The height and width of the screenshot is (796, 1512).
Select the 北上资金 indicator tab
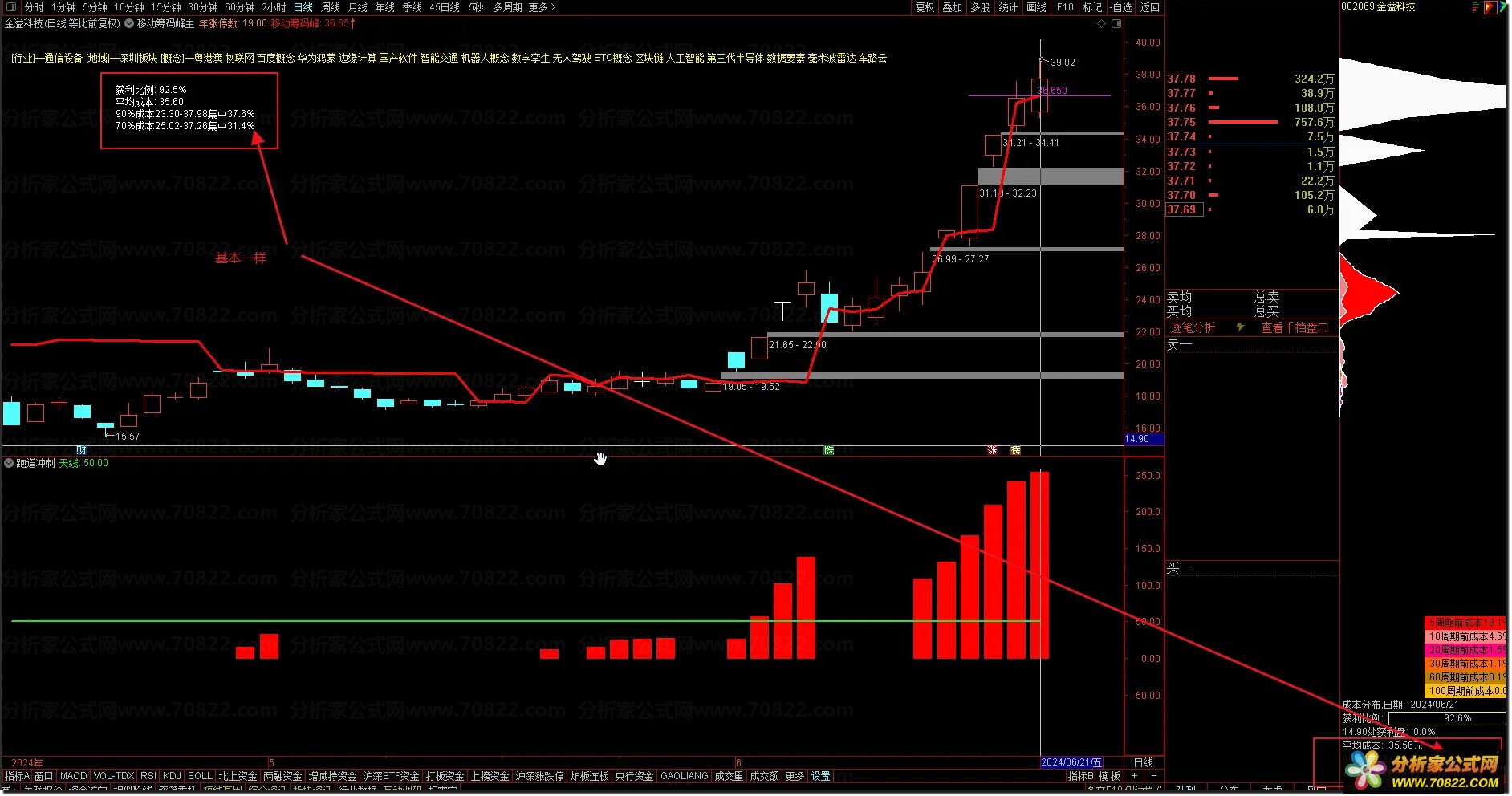238,776
